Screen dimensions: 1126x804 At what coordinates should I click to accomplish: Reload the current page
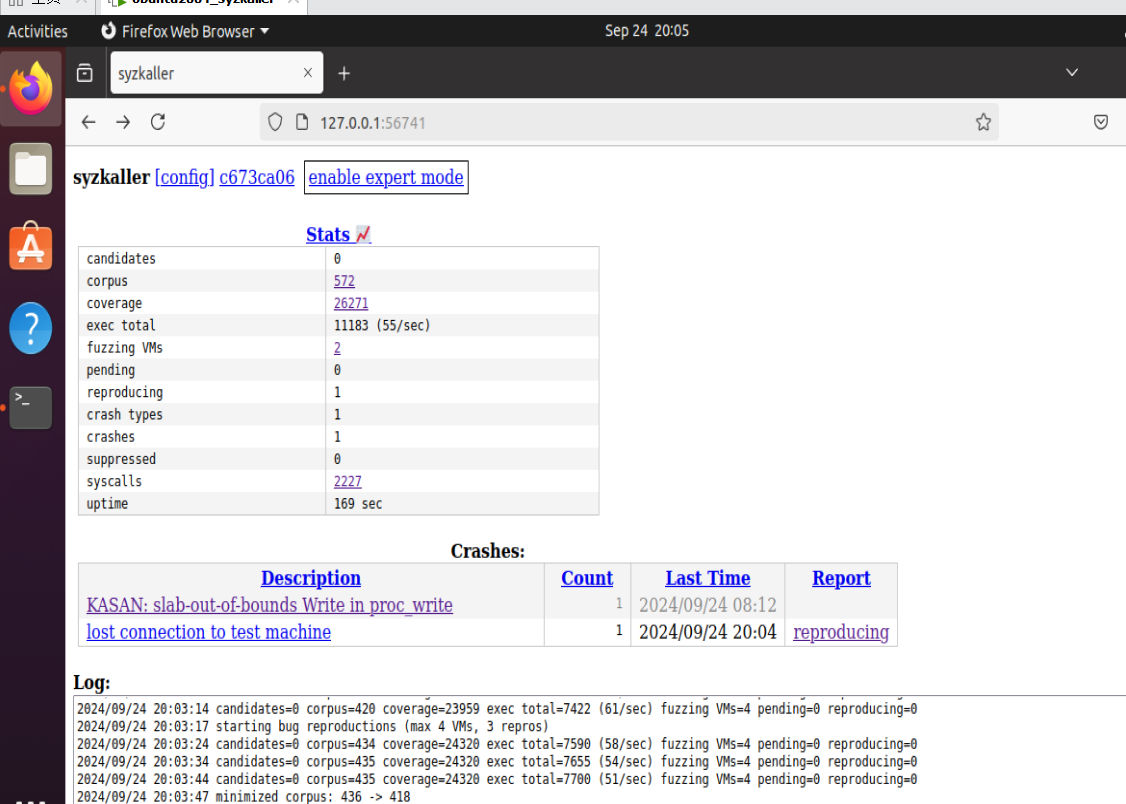coord(157,122)
